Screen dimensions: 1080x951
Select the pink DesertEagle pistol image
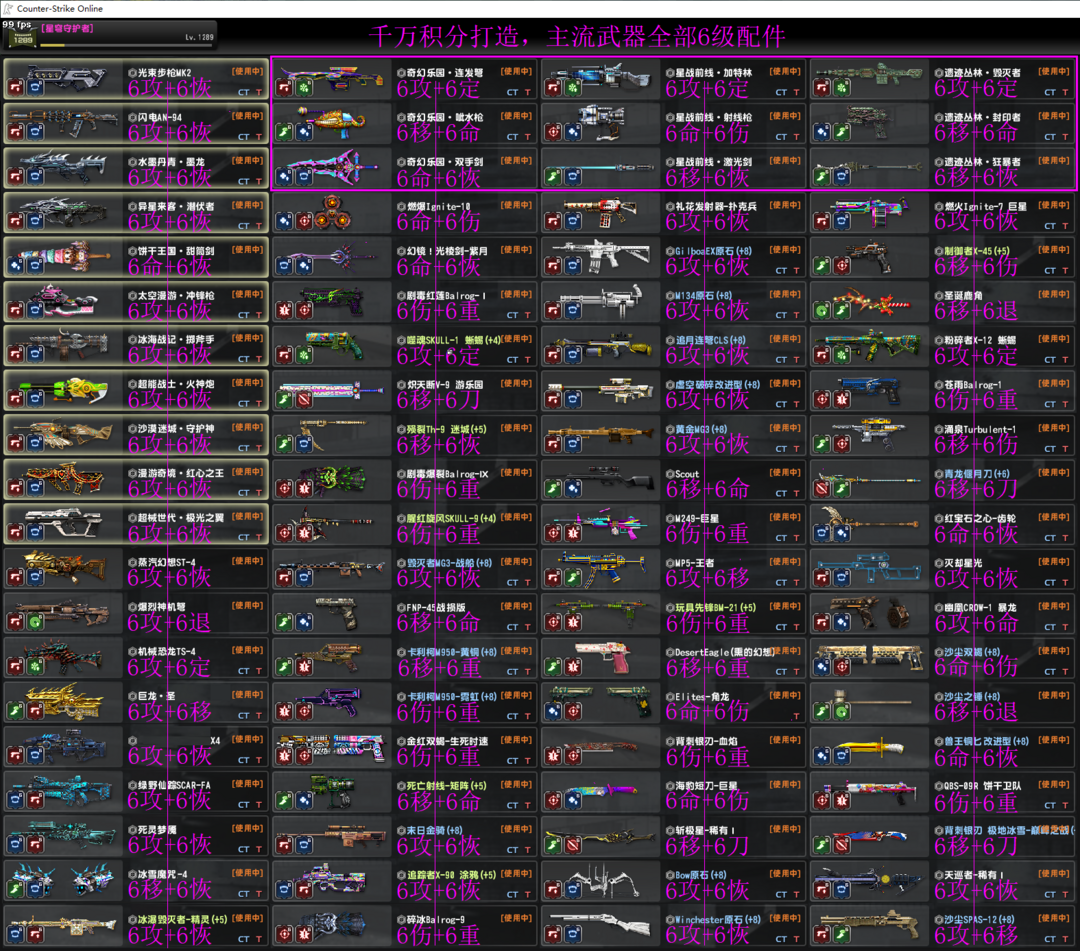click(x=603, y=656)
